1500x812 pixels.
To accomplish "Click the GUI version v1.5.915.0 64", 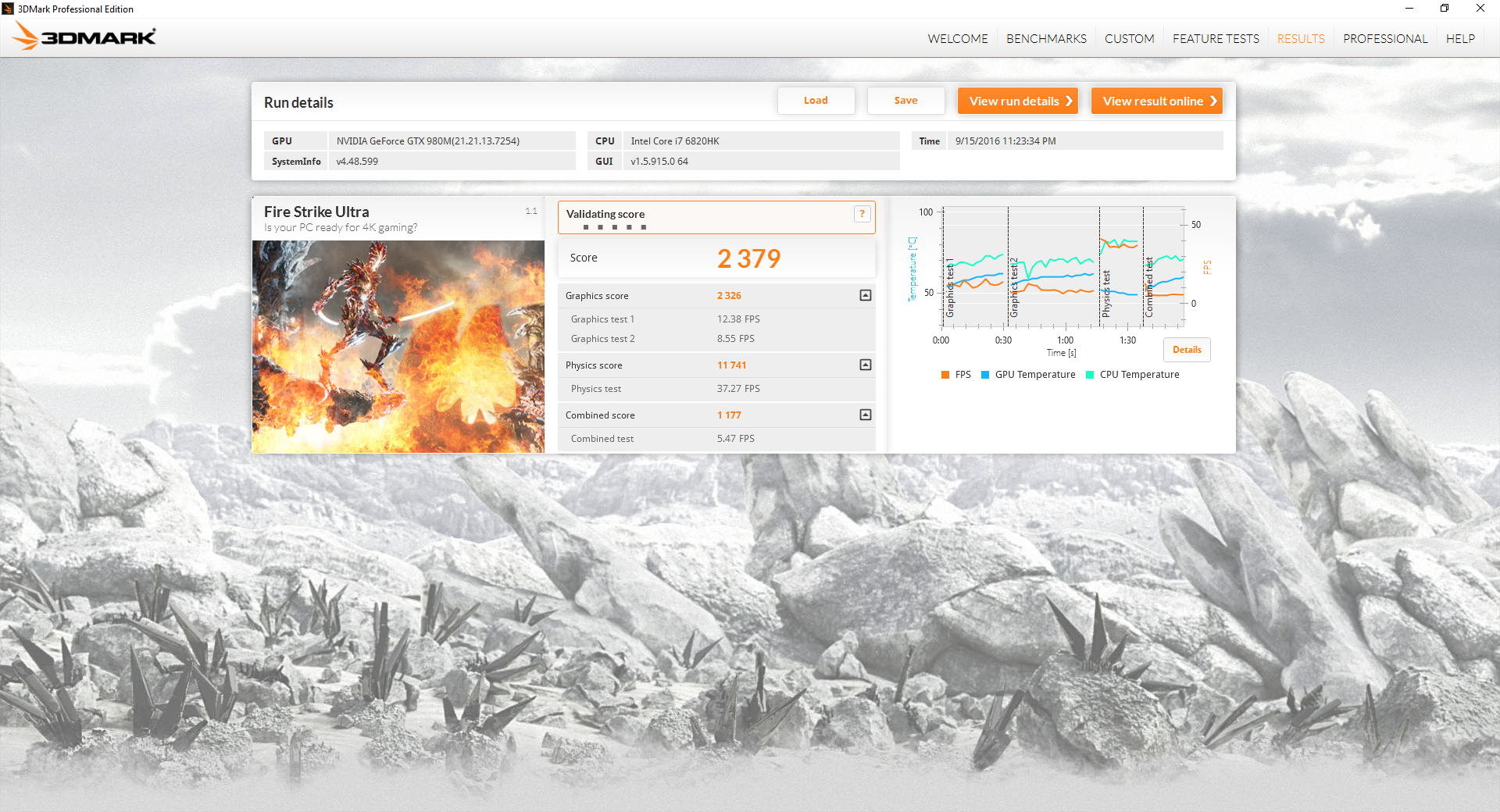I will pyautogui.click(x=659, y=162).
